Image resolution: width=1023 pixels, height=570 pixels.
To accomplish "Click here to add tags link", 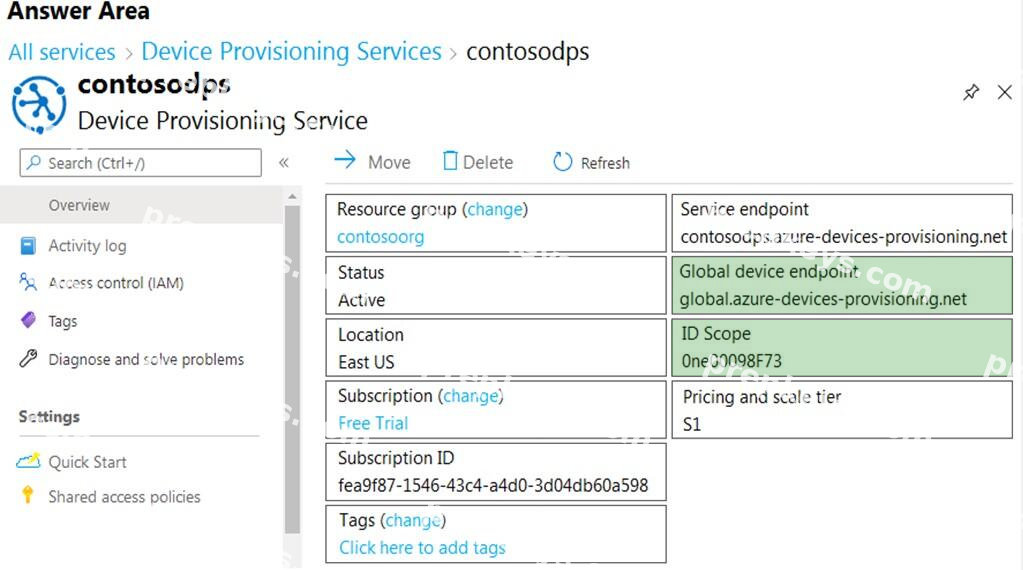I will (422, 548).
